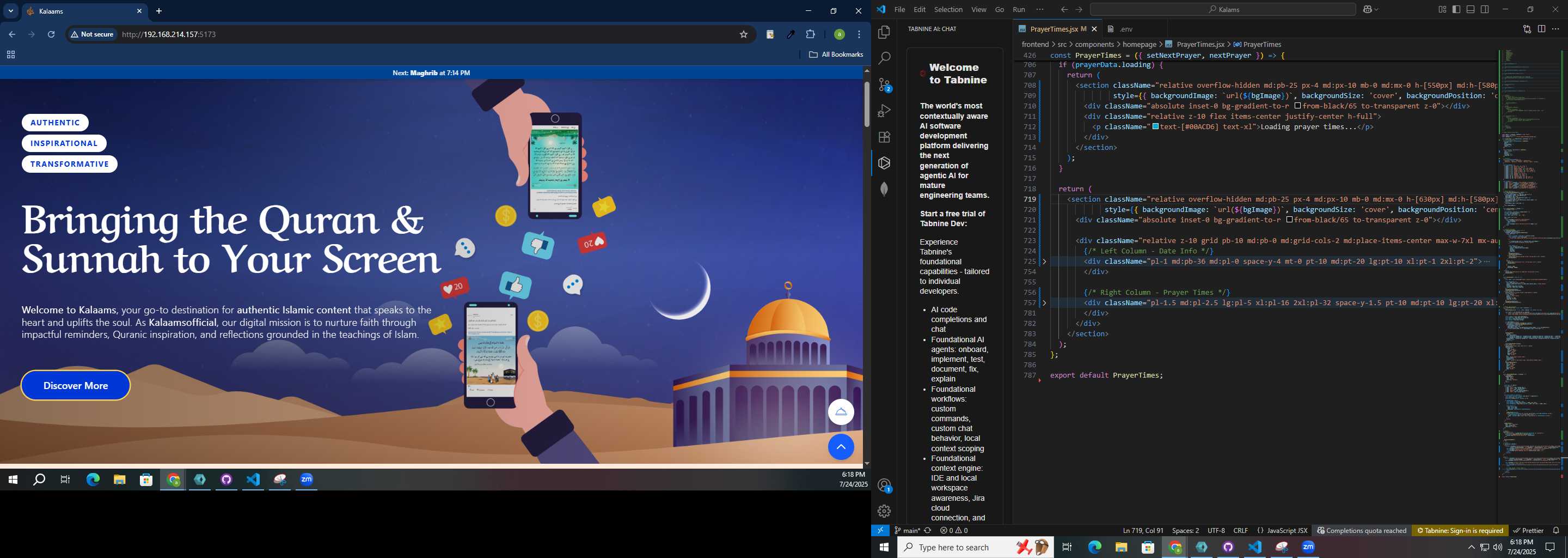
Task: Click the notifications bell in VS Code status bar
Action: (1556, 531)
